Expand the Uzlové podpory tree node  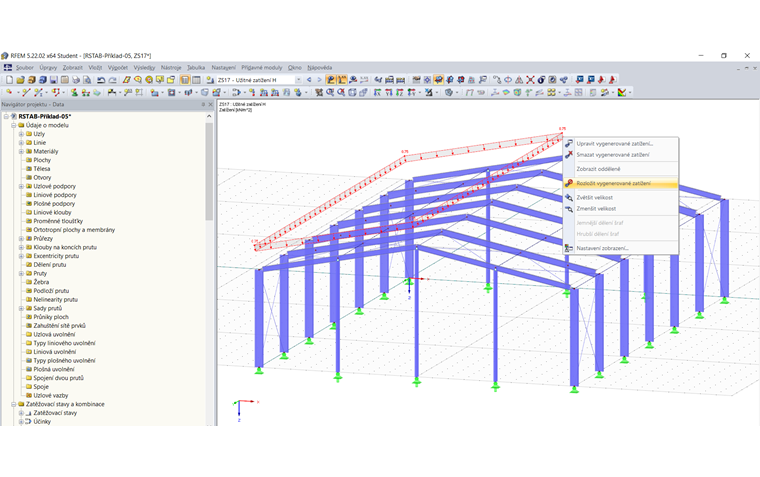tap(21, 186)
